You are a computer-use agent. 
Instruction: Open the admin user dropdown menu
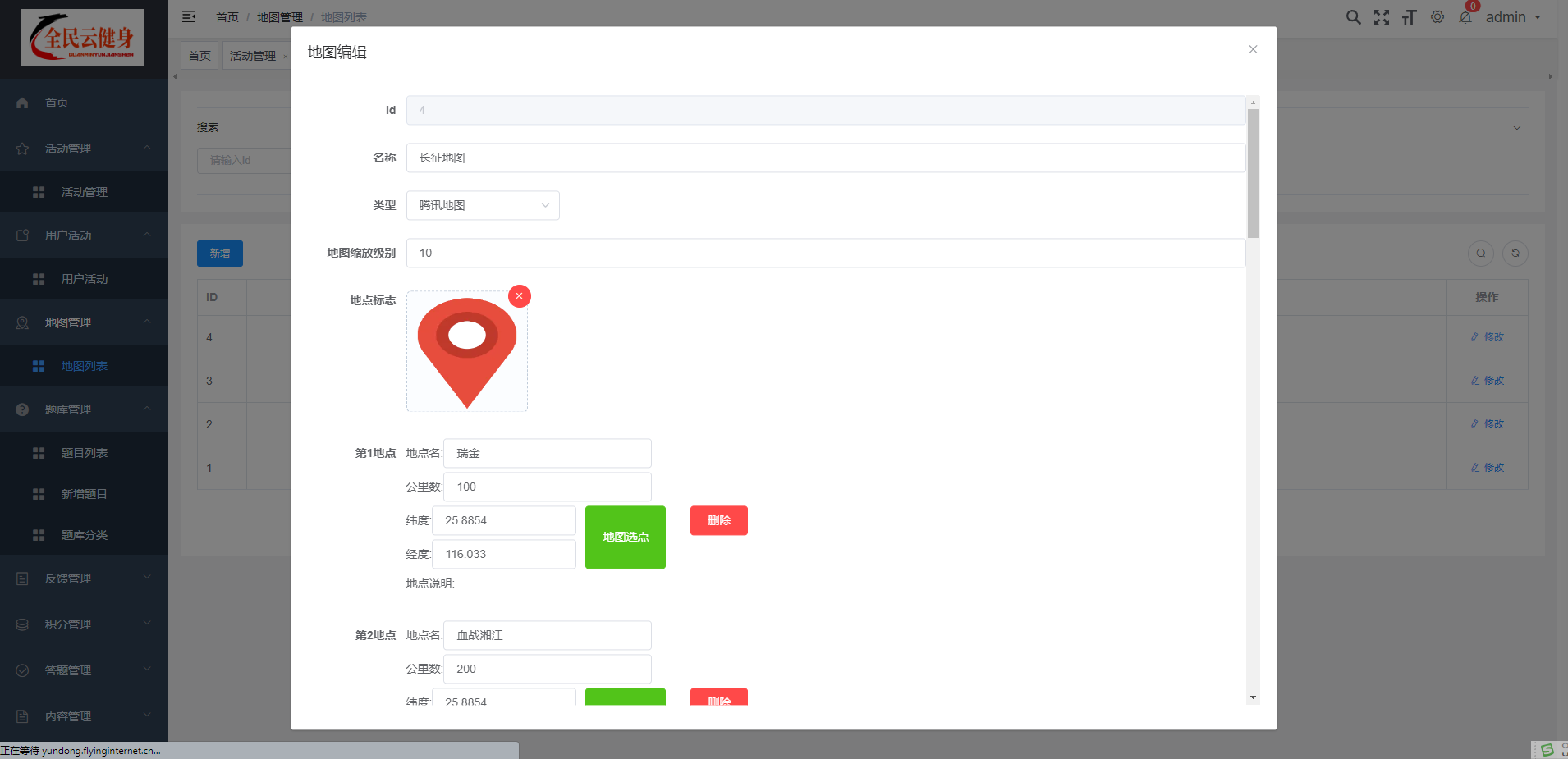click(1512, 17)
